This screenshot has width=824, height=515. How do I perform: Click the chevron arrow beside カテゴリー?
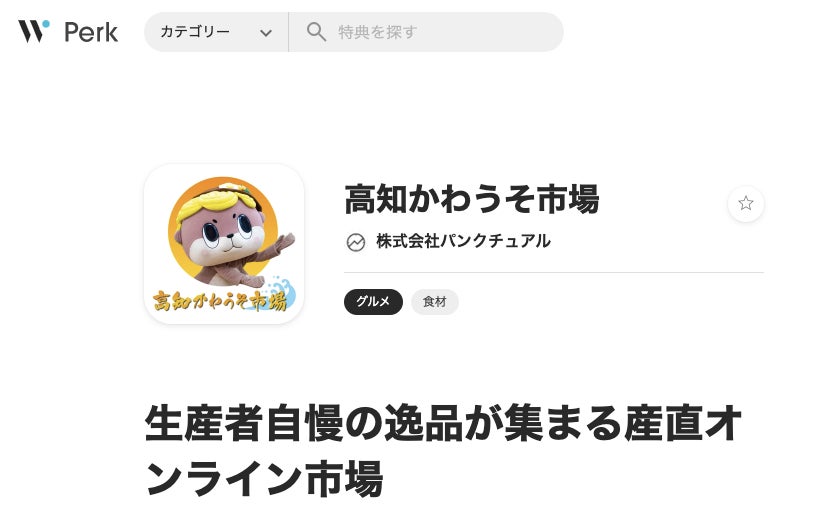tap(266, 33)
